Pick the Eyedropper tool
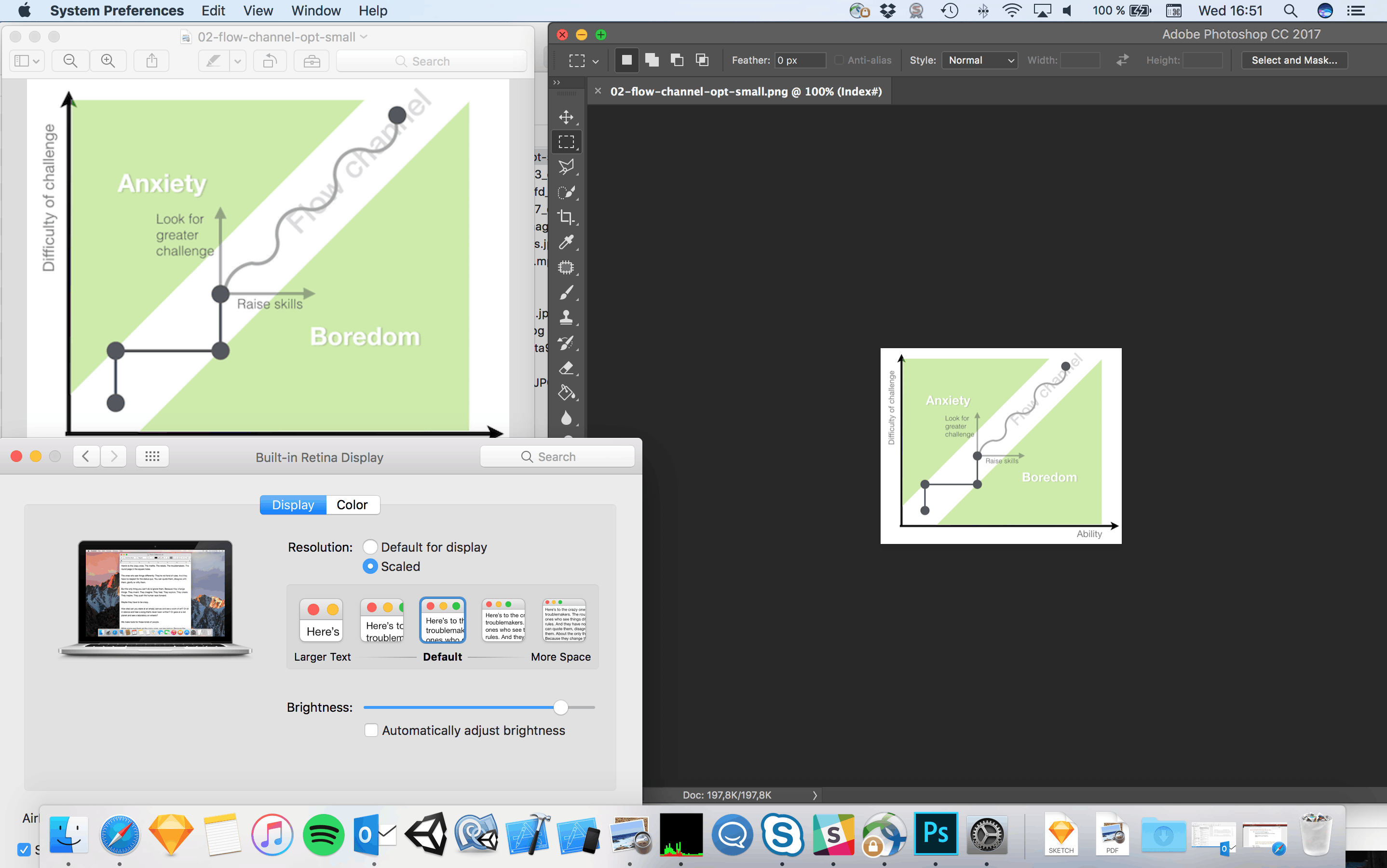The image size is (1387, 868). [x=566, y=242]
